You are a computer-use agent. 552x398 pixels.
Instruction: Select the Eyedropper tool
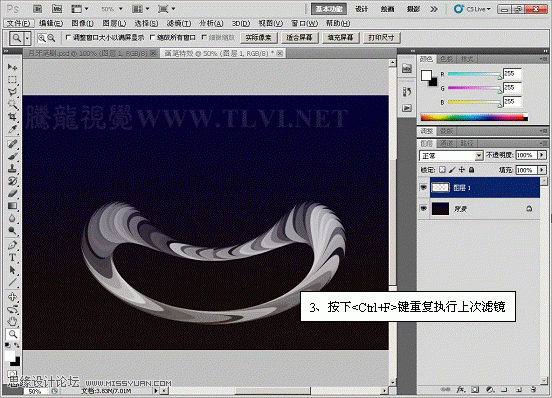pos(12,129)
